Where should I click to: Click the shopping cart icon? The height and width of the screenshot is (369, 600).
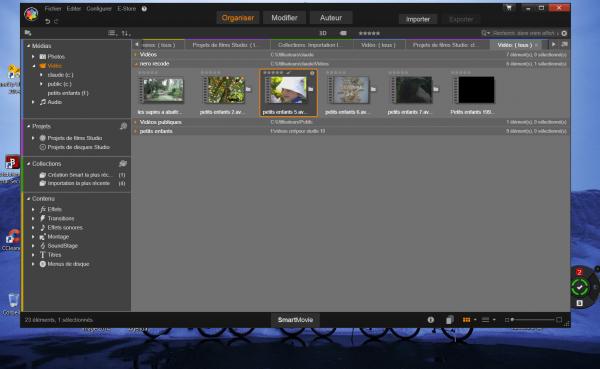pos(509,8)
